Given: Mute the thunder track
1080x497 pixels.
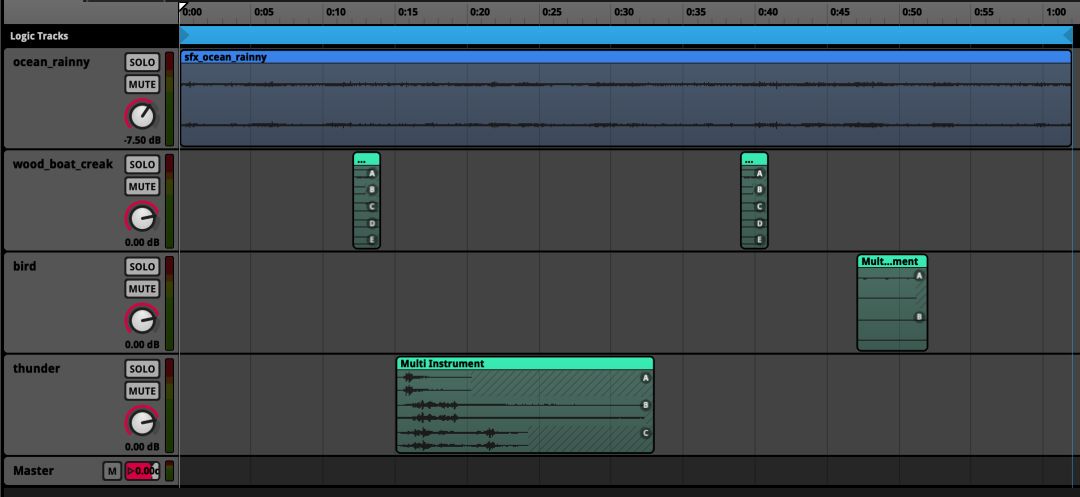Looking at the screenshot, I should pyautogui.click(x=142, y=391).
